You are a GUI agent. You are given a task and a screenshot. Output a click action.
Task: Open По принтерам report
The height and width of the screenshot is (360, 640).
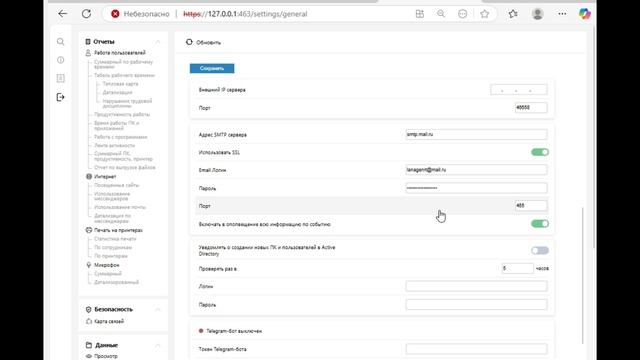(x=111, y=256)
